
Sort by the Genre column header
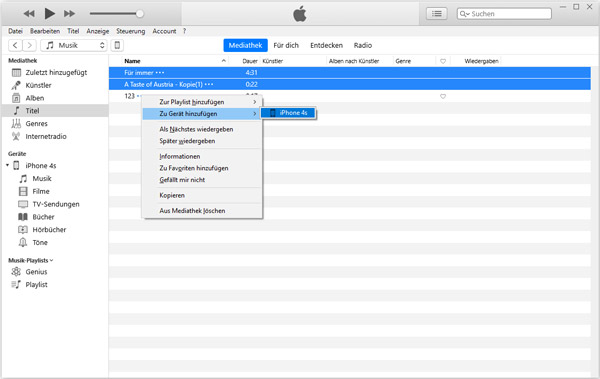pos(403,61)
